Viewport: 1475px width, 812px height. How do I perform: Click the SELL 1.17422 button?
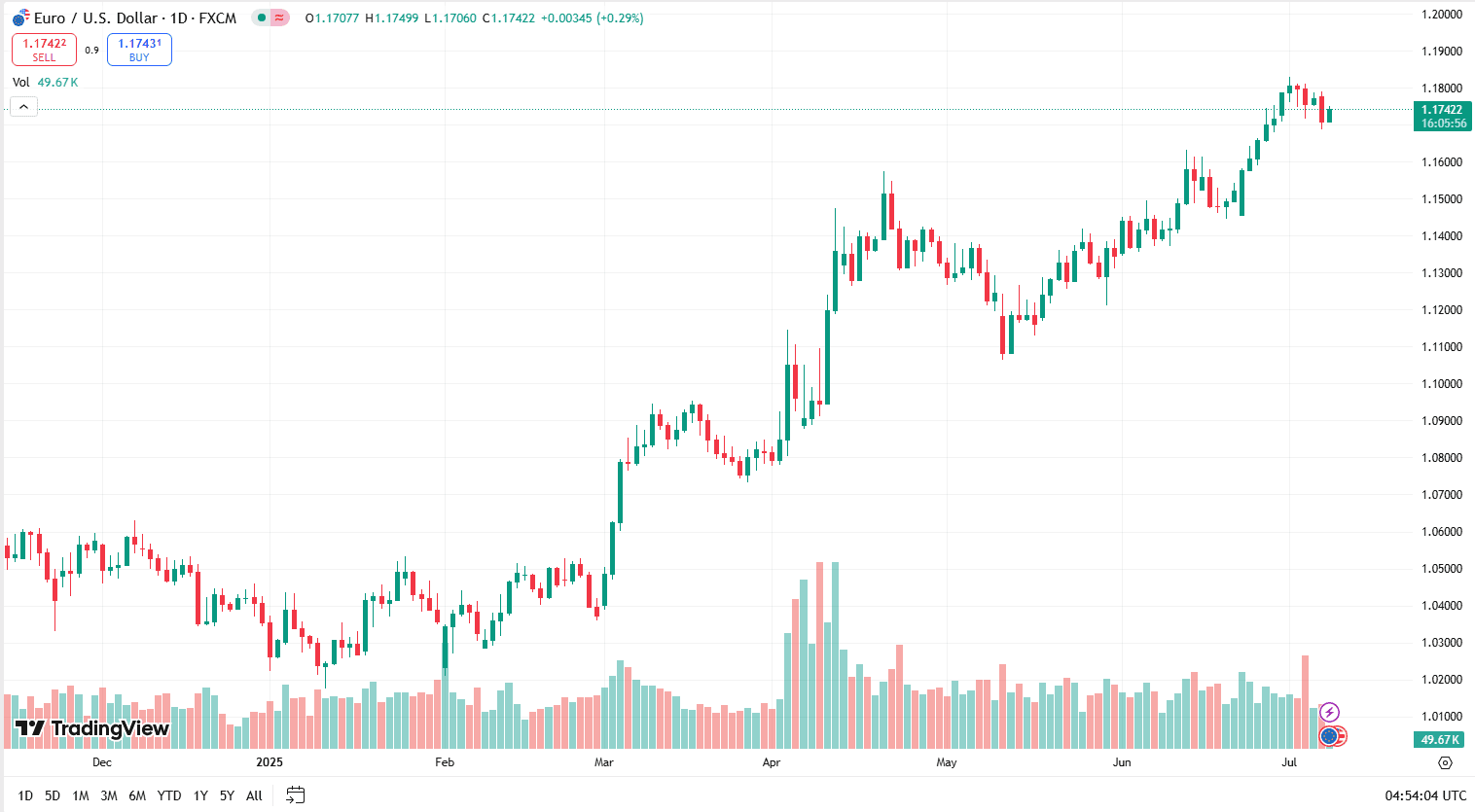coord(44,50)
